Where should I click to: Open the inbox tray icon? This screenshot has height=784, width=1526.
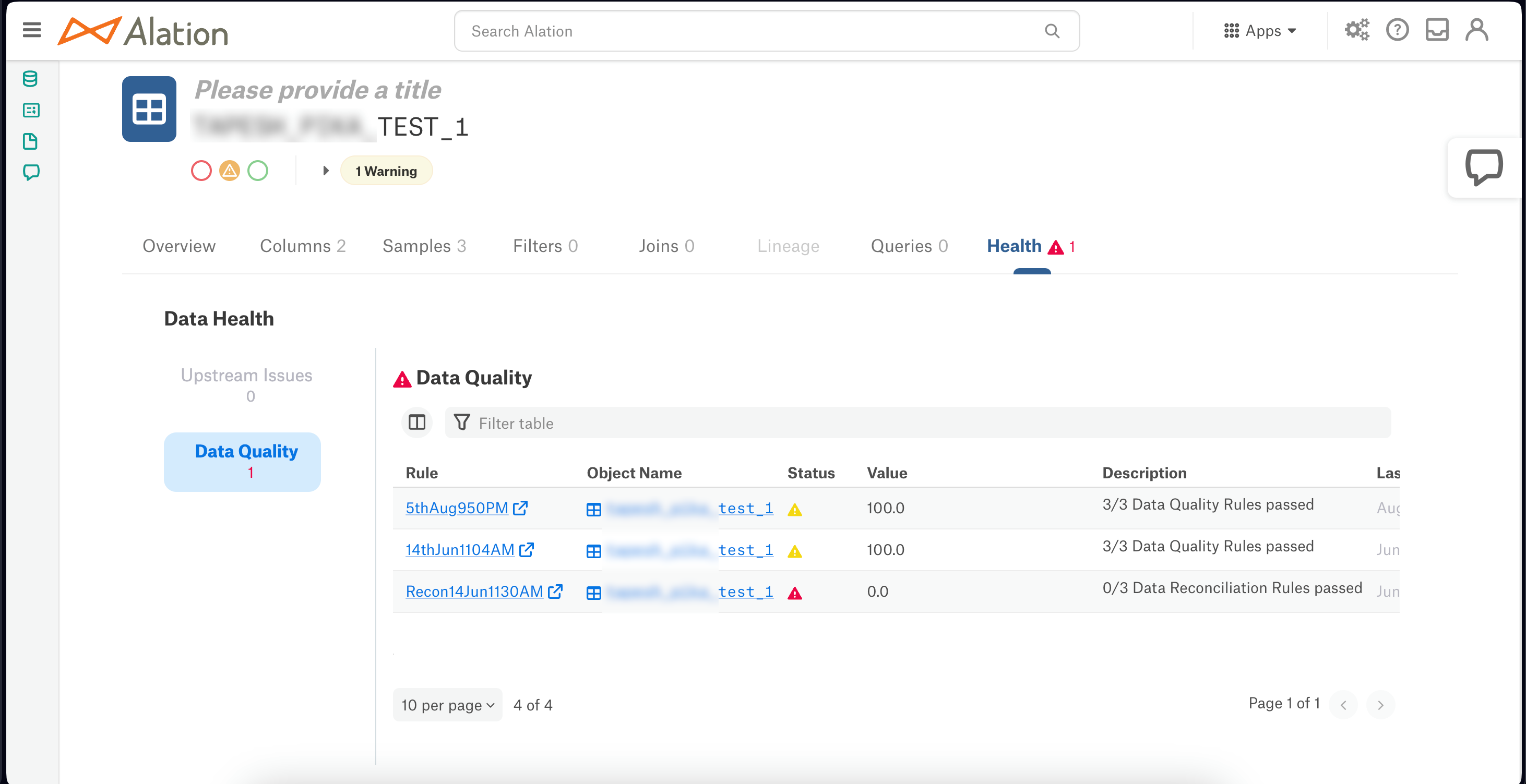(1437, 30)
